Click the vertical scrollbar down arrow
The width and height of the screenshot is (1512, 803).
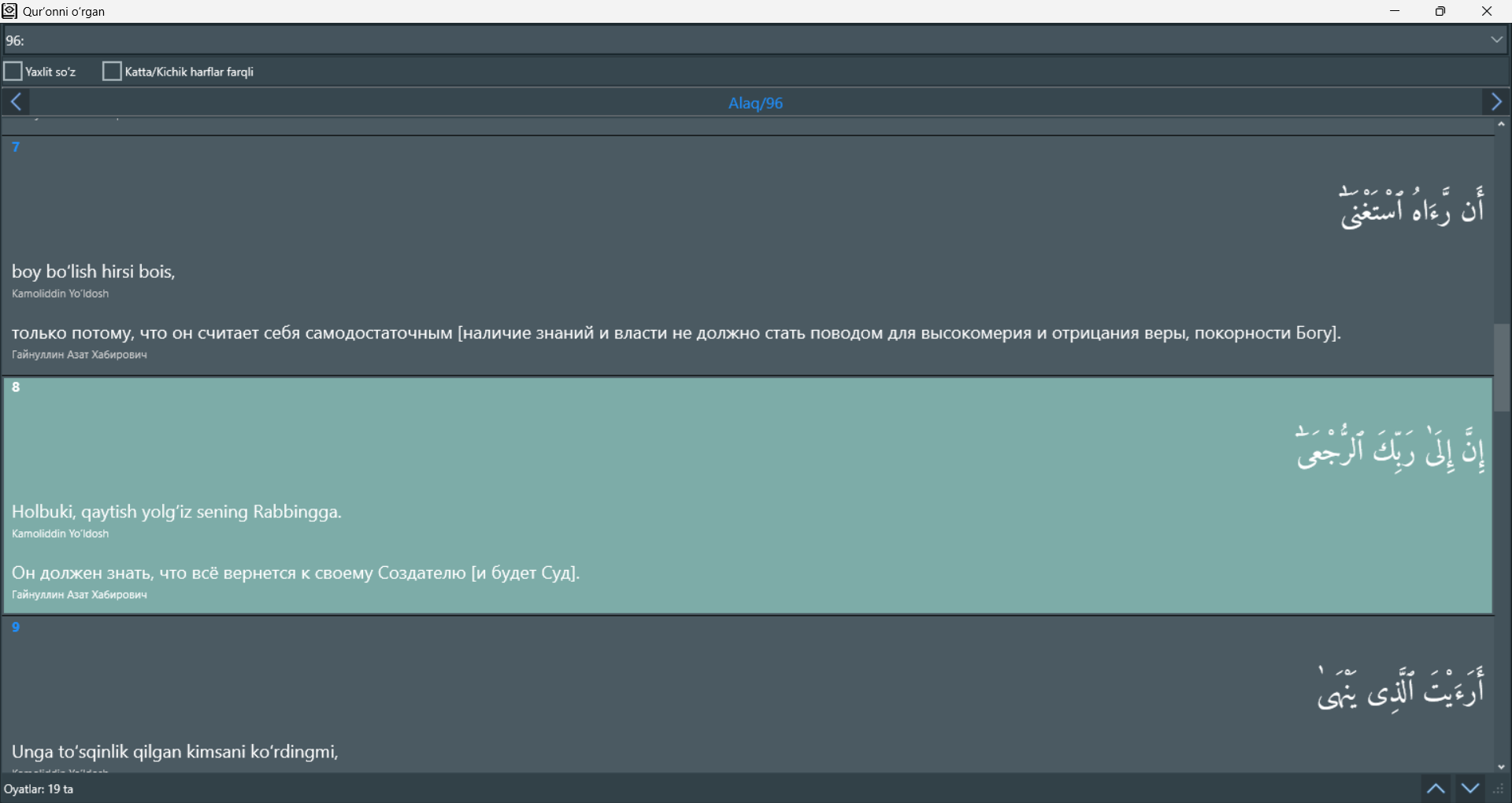pyautogui.click(x=1502, y=767)
